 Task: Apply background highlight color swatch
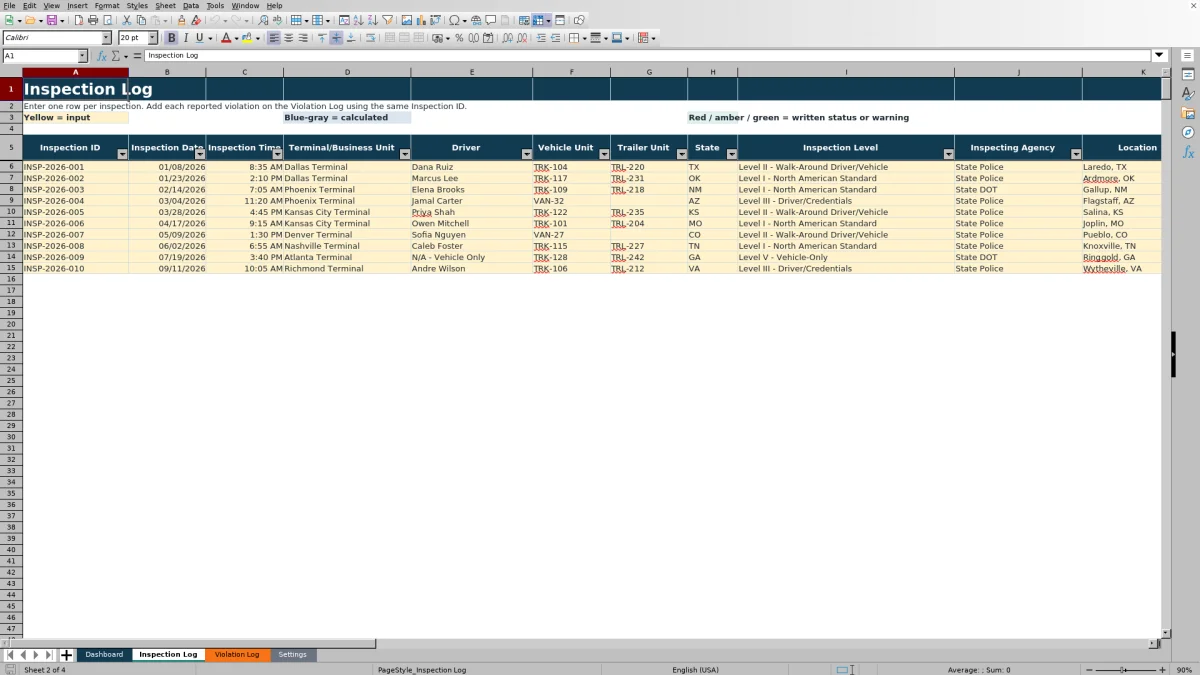(x=245, y=38)
